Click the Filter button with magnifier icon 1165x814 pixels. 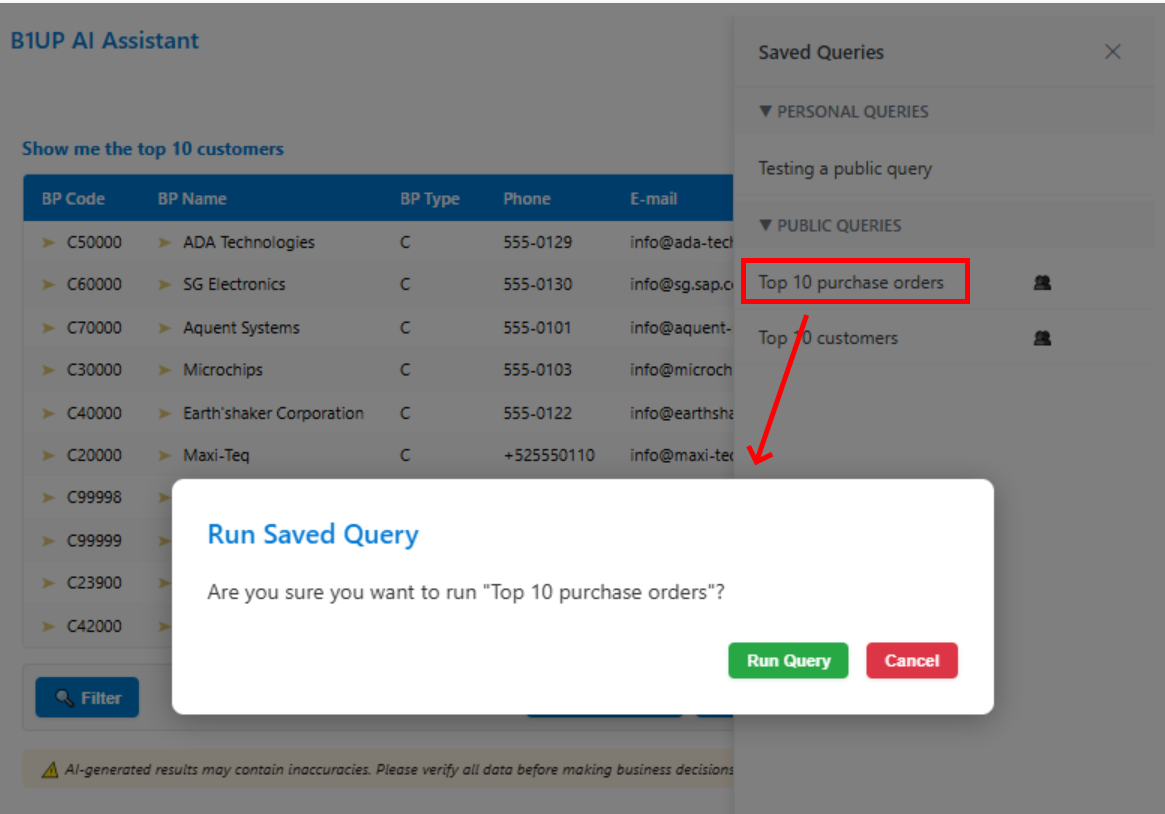tap(87, 698)
